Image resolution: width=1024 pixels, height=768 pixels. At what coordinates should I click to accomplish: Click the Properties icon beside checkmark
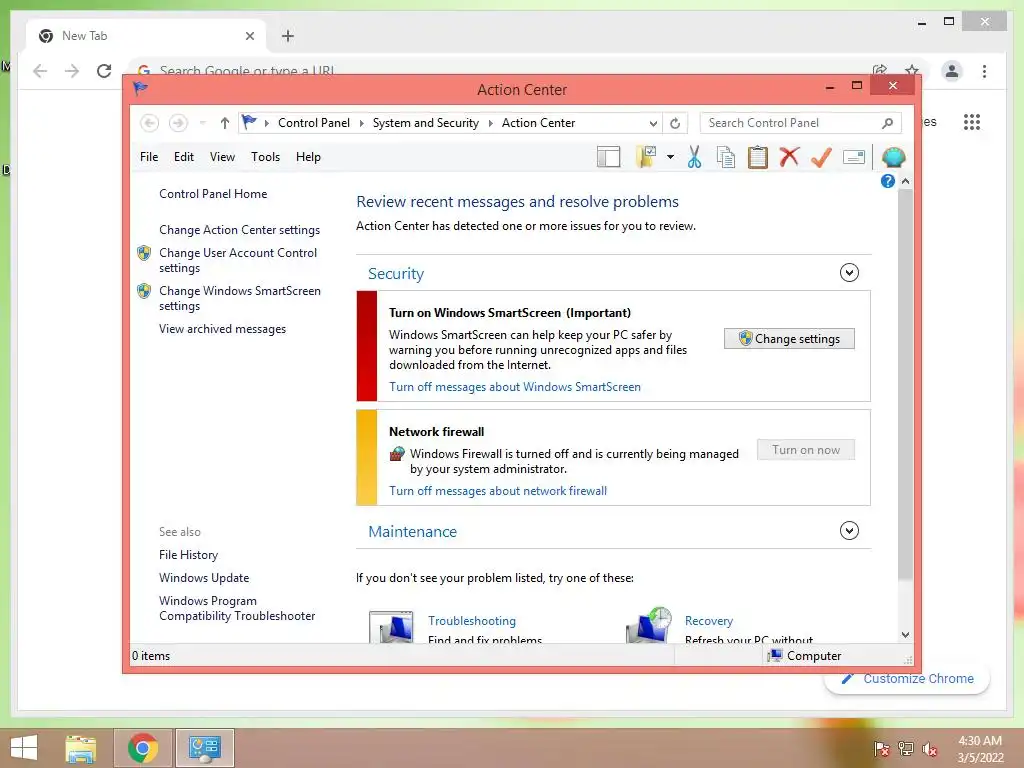pyautogui.click(x=854, y=157)
